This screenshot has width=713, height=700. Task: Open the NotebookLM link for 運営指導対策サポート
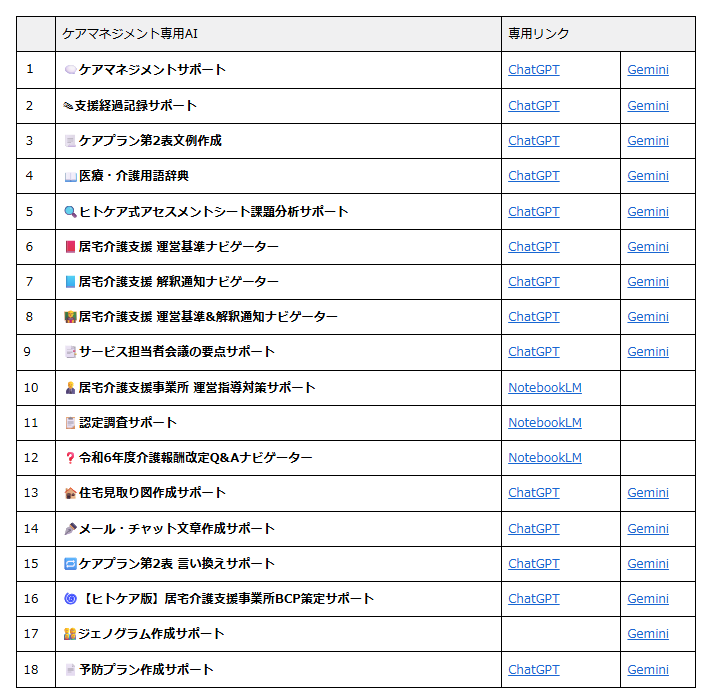[x=544, y=387]
